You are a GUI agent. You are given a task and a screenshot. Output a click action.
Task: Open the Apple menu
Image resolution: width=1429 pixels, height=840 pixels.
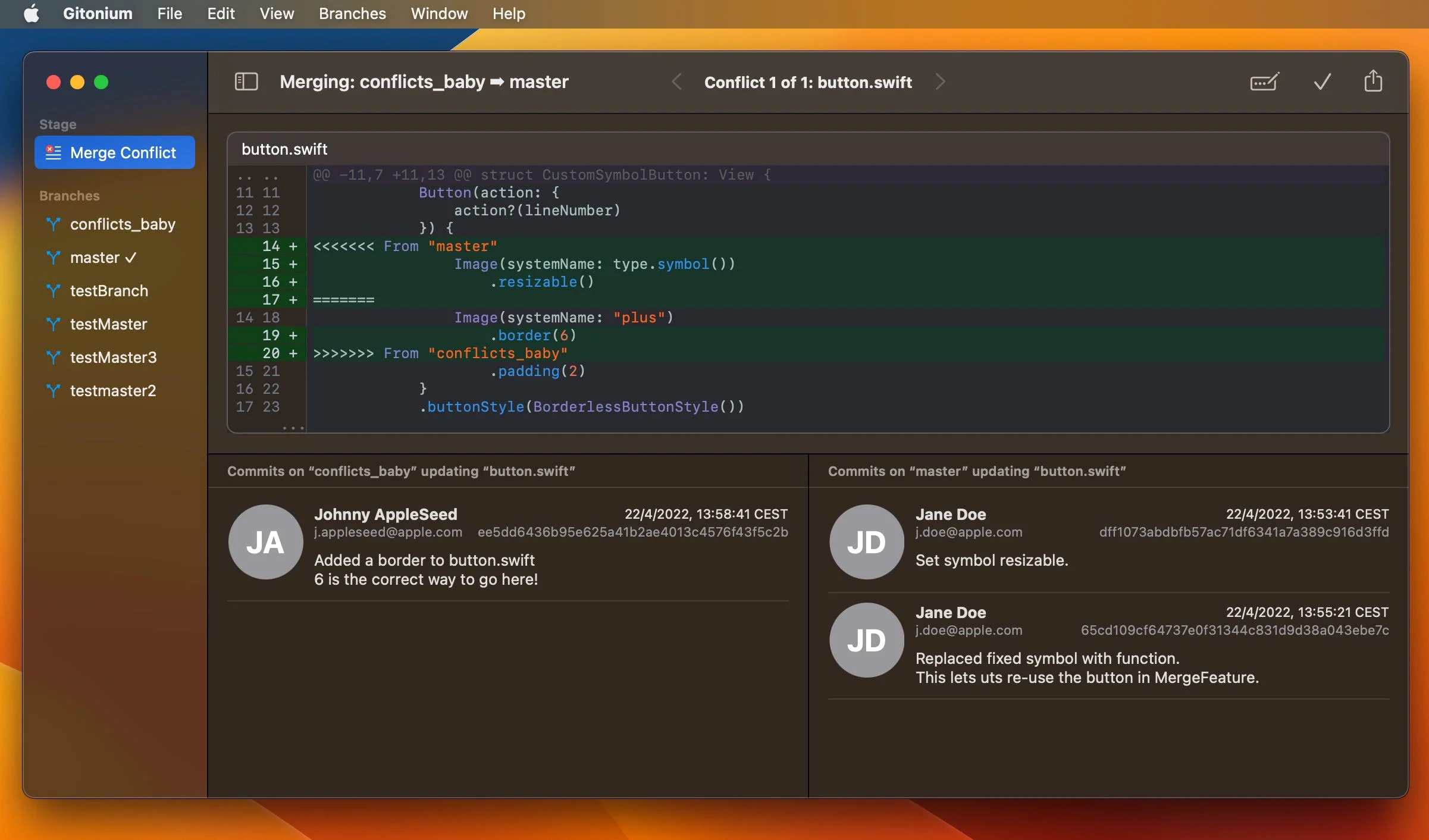[32, 14]
